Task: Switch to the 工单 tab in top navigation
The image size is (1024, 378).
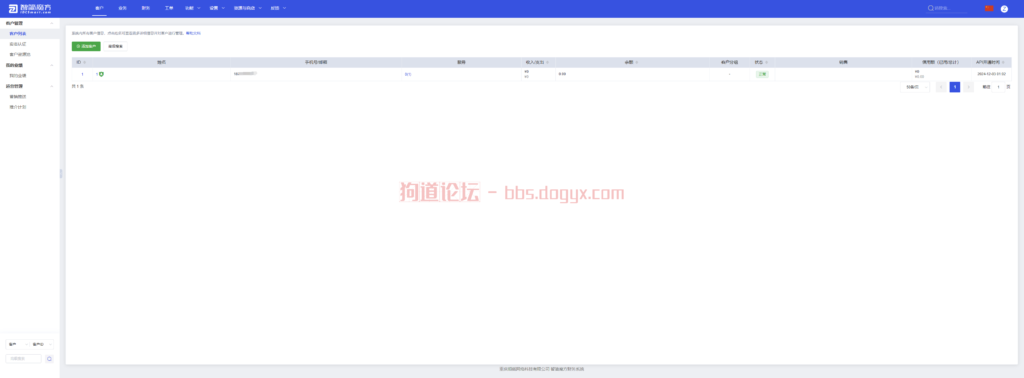Action: tap(169, 8)
